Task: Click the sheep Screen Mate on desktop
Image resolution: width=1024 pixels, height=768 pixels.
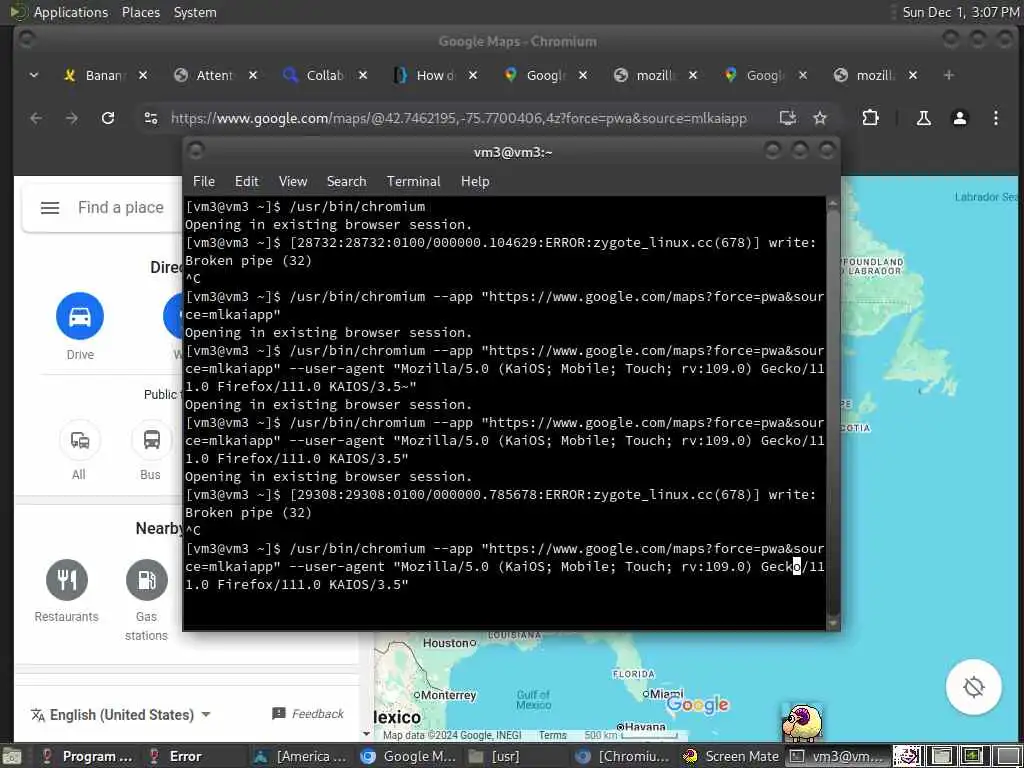Action: point(803,722)
